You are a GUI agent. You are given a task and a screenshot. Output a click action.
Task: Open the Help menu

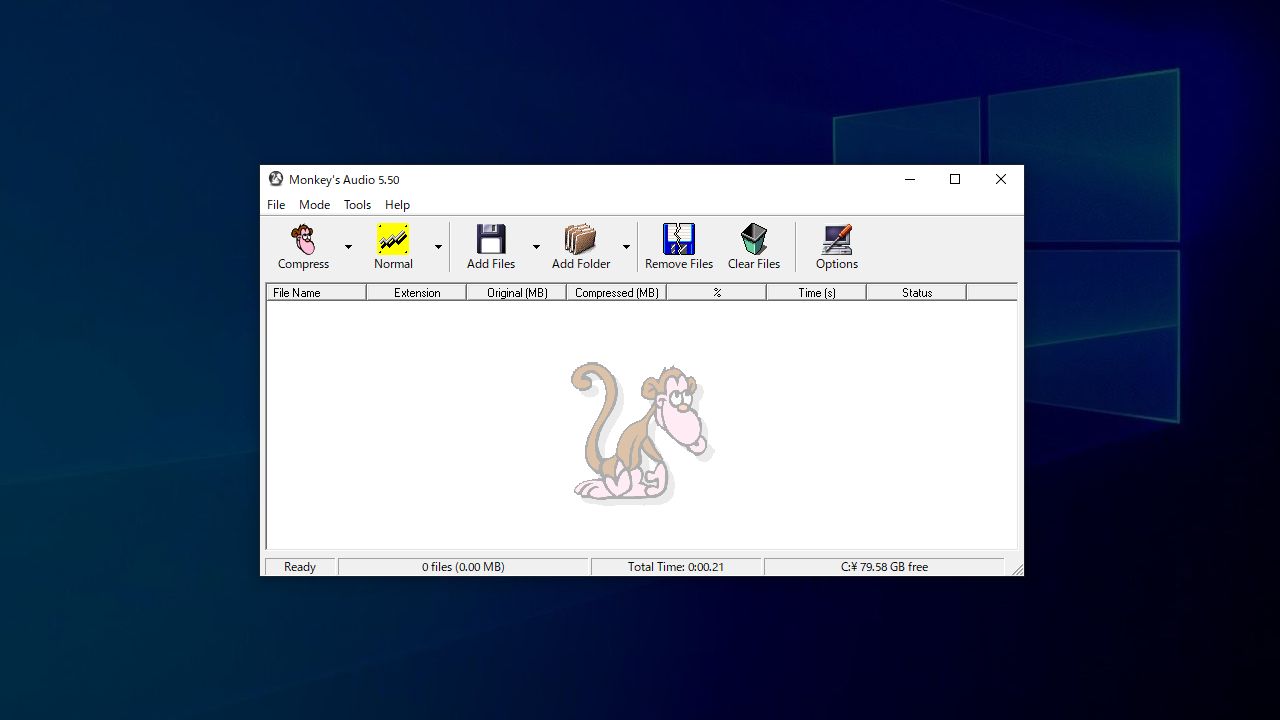tap(397, 205)
